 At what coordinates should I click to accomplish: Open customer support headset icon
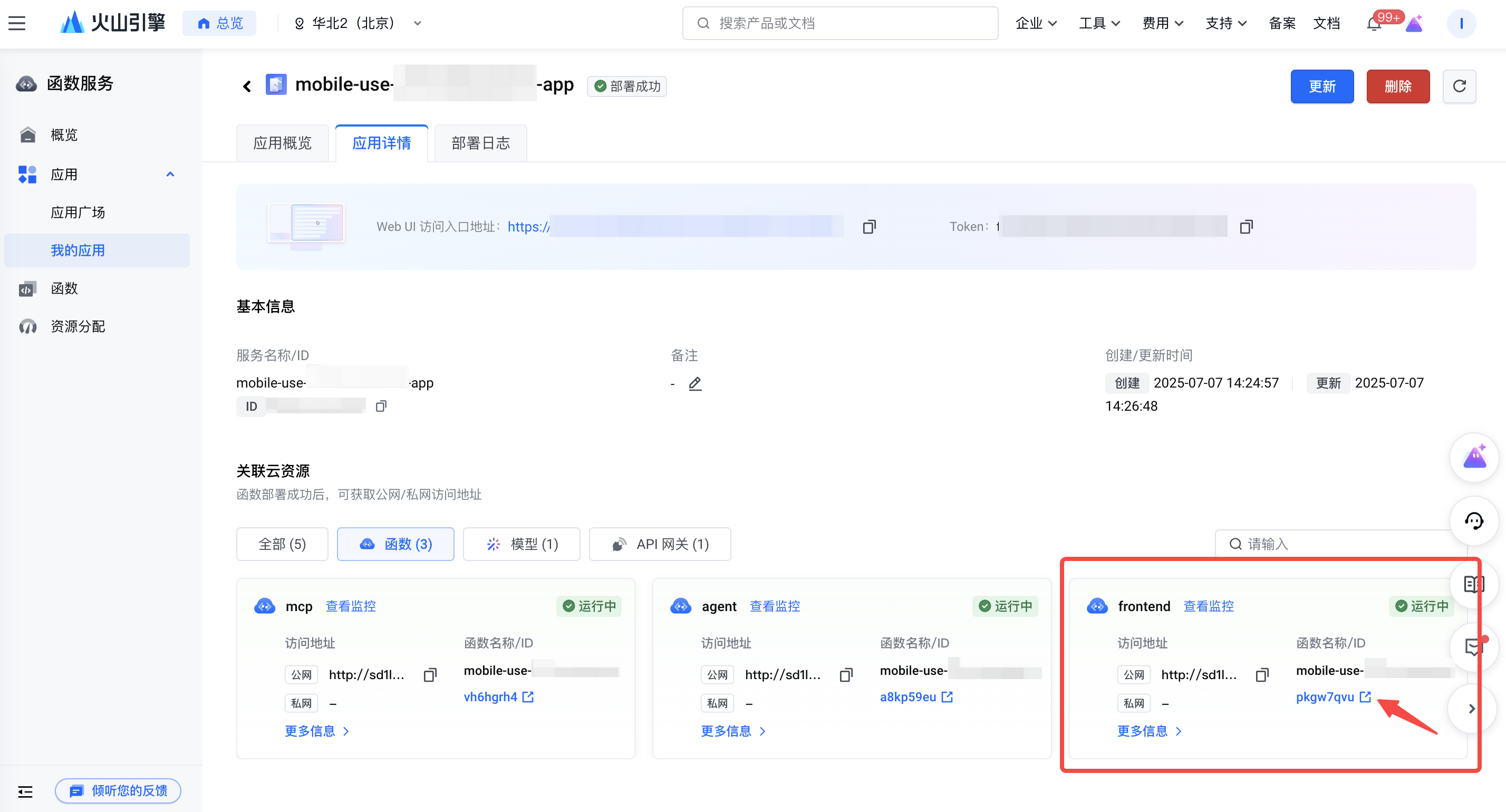pos(1473,521)
